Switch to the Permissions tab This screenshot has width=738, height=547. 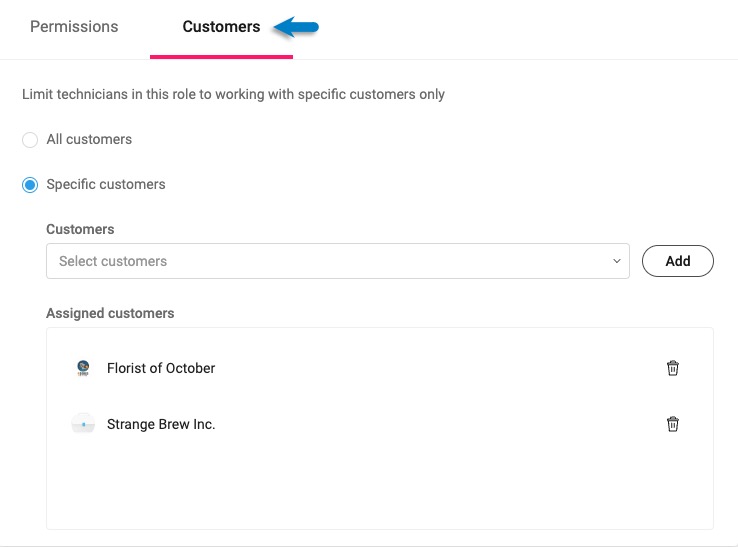pos(74,27)
